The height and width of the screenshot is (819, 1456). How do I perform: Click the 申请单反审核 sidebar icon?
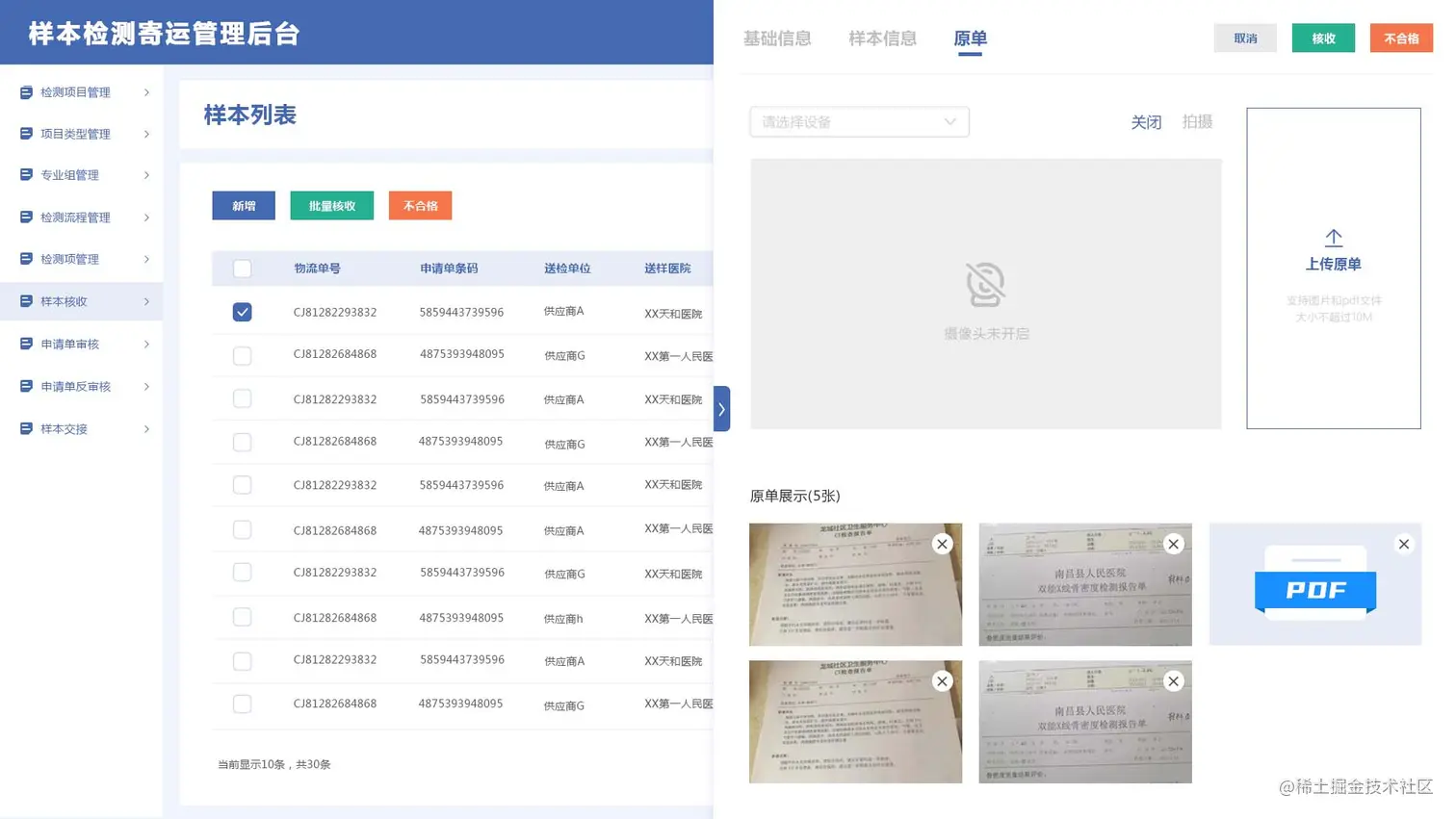click(x=26, y=386)
